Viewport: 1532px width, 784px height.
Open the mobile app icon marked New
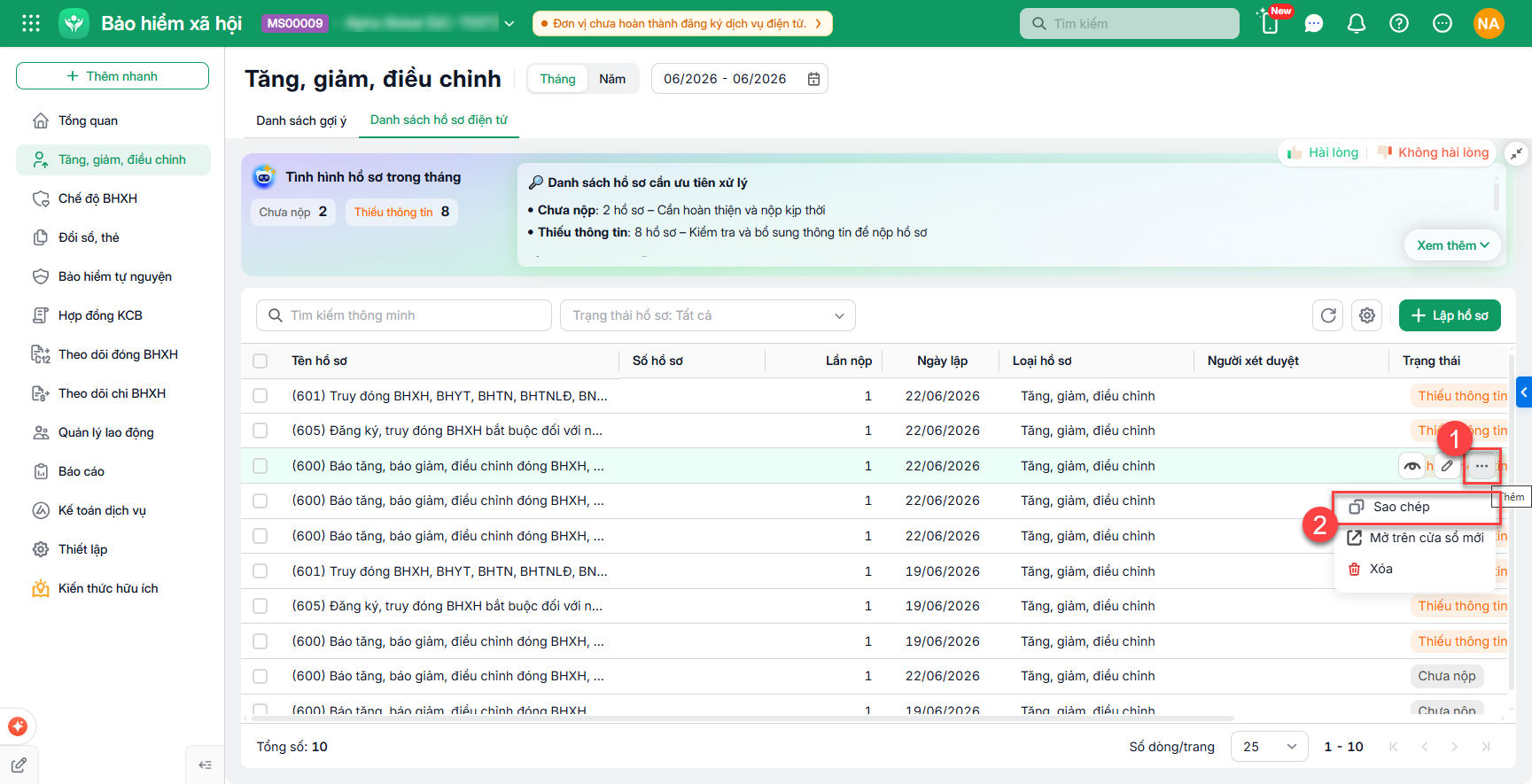pyautogui.click(x=1270, y=23)
